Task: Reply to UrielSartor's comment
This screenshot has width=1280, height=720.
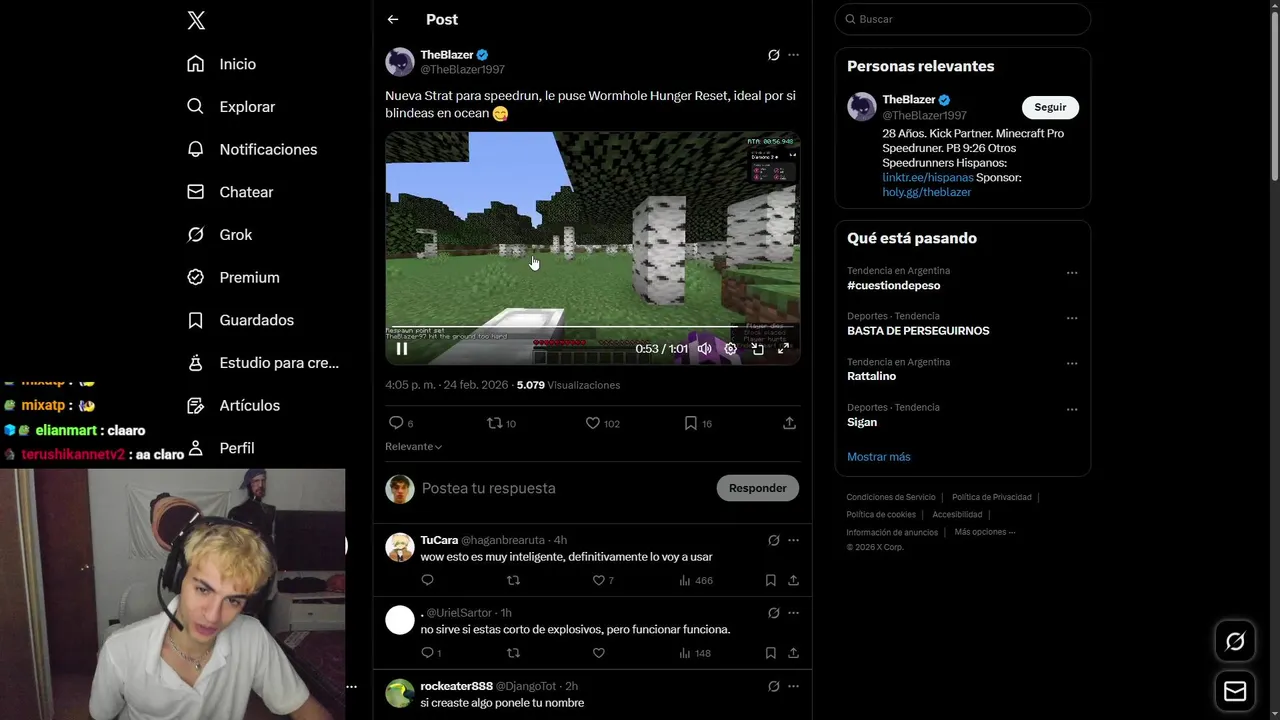Action: (x=430, y=653)
